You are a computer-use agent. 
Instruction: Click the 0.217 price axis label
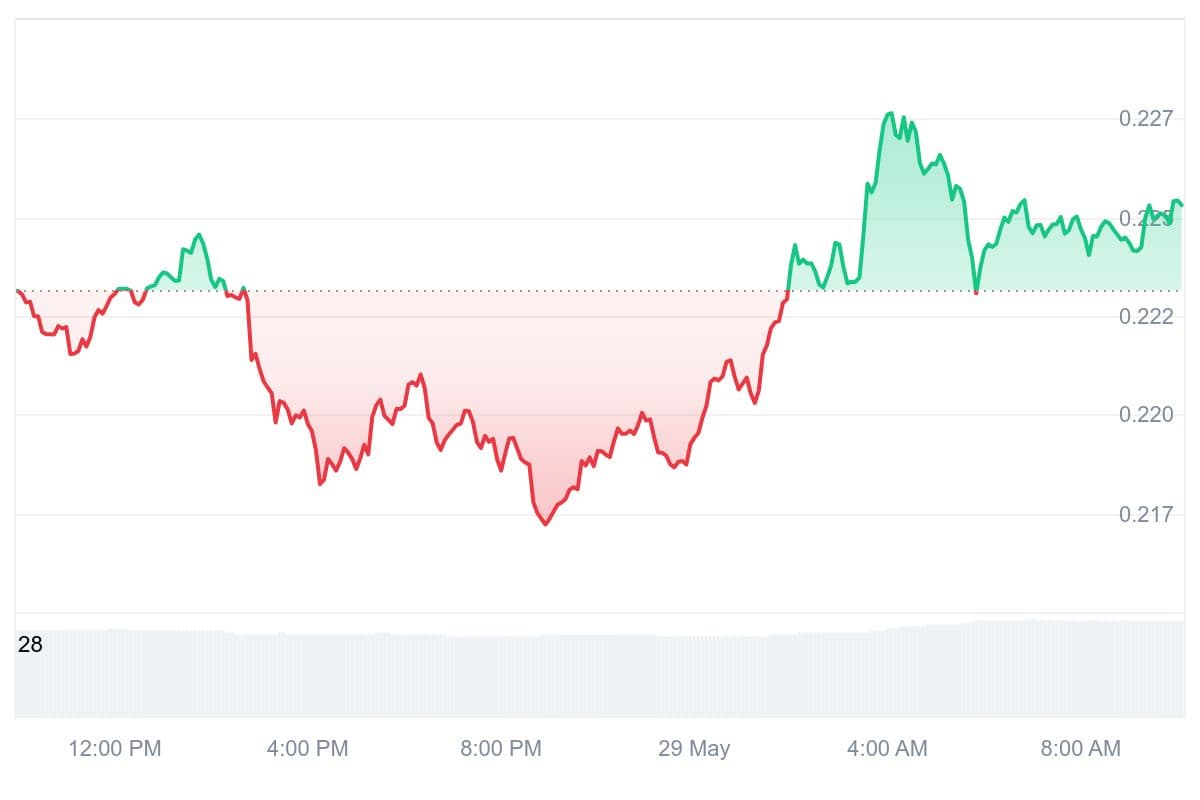tap(1145, 514)
